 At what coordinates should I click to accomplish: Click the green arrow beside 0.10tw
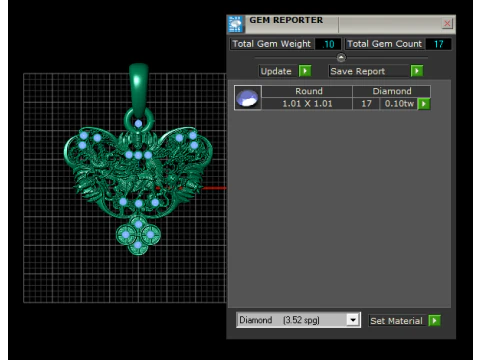click(x=424, y=104)
